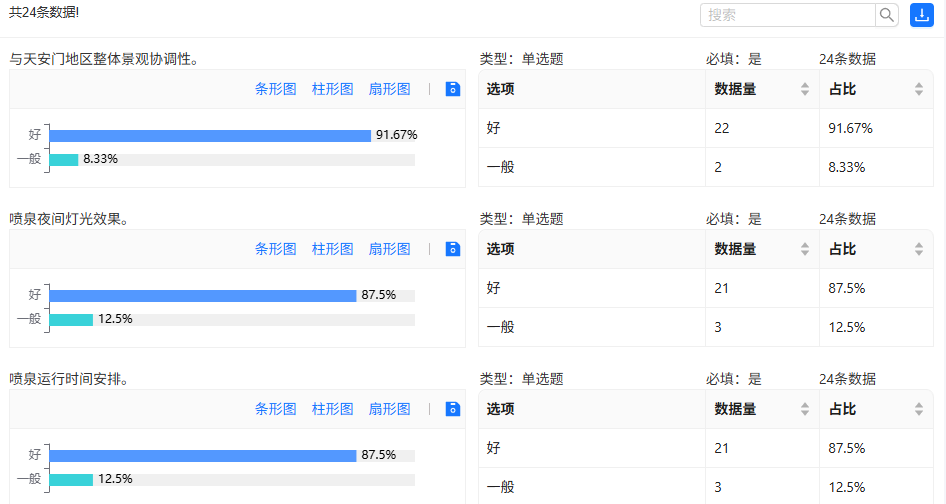This screenshot has width=946, height=504.
Task: Sort 占比 column in first table
Action: coord(918,89)
